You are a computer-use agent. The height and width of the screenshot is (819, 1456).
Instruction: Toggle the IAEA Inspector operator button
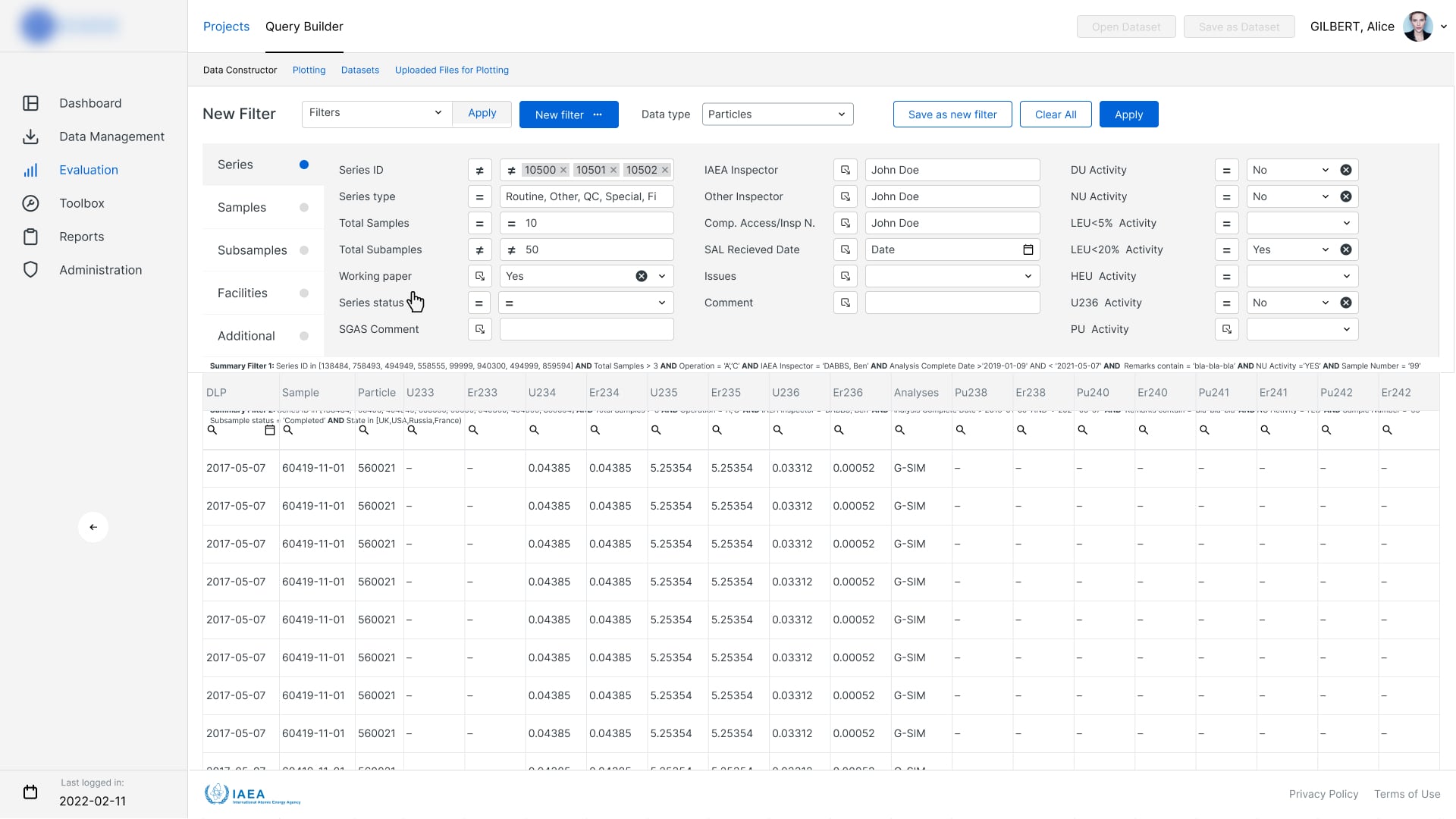click(x=845, y=170)
